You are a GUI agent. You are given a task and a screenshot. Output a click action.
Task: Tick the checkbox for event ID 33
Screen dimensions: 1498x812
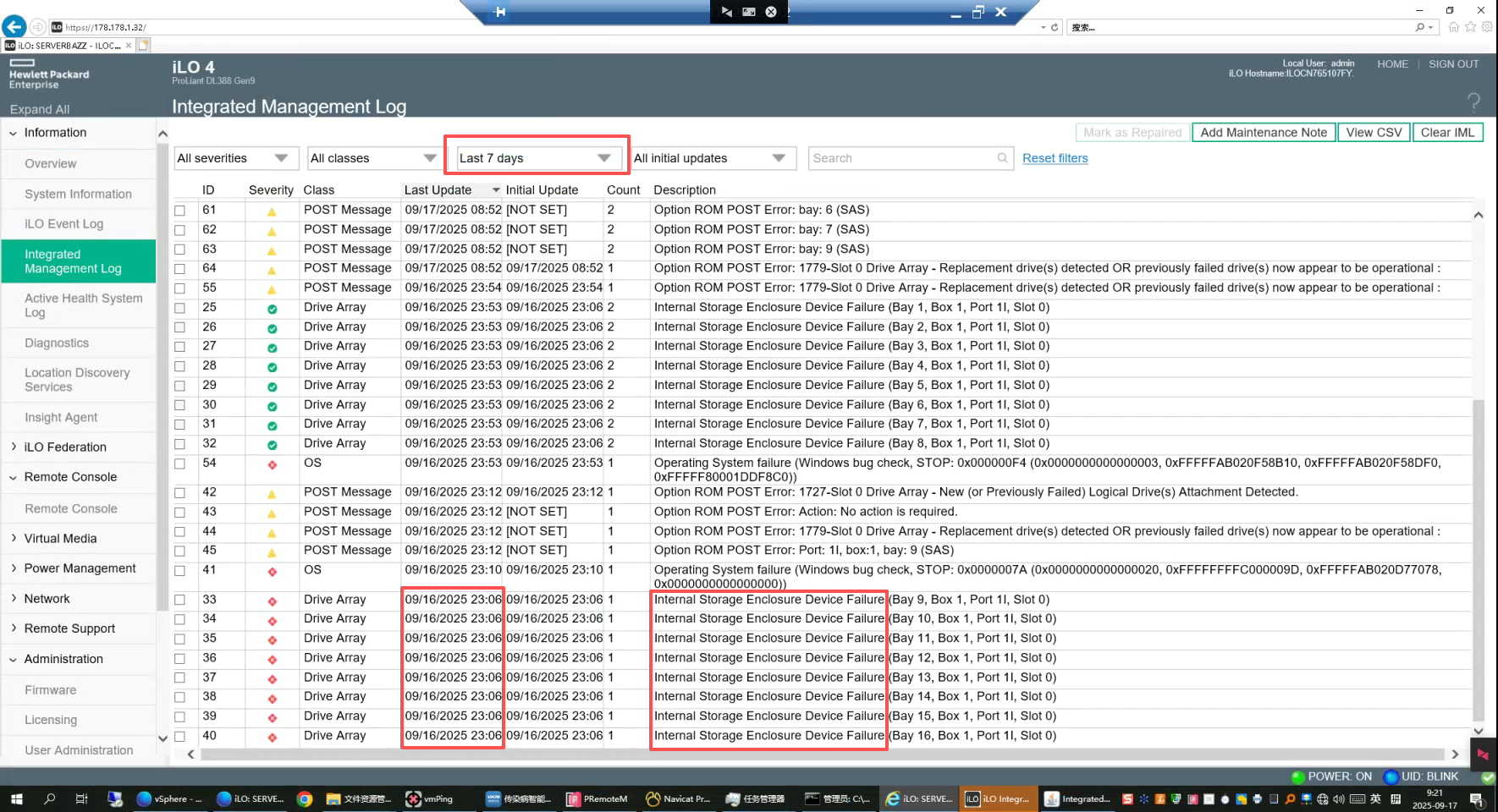tap(180, 601)
